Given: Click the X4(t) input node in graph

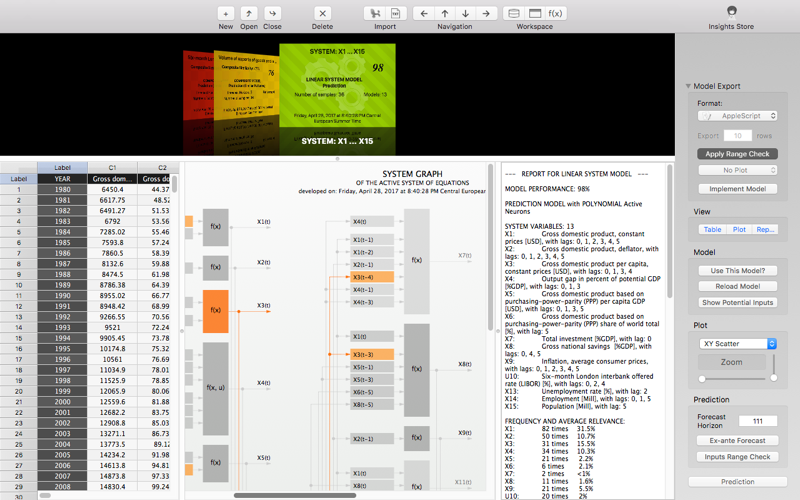Looking at the screenshot, I should coord(372,221).
